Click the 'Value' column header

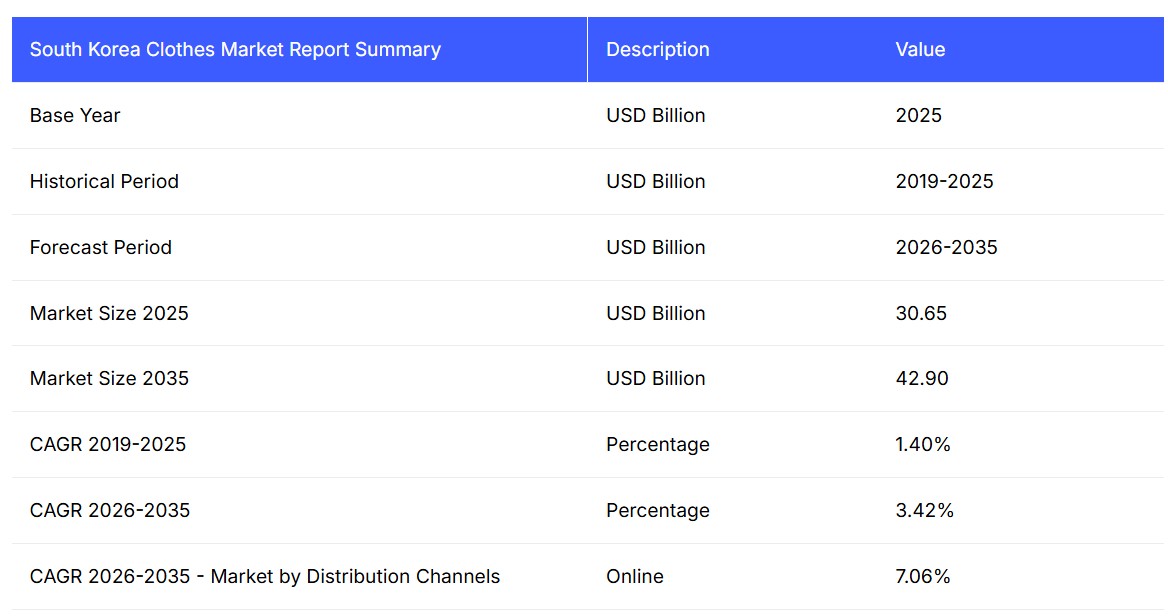tap(920, 49)
